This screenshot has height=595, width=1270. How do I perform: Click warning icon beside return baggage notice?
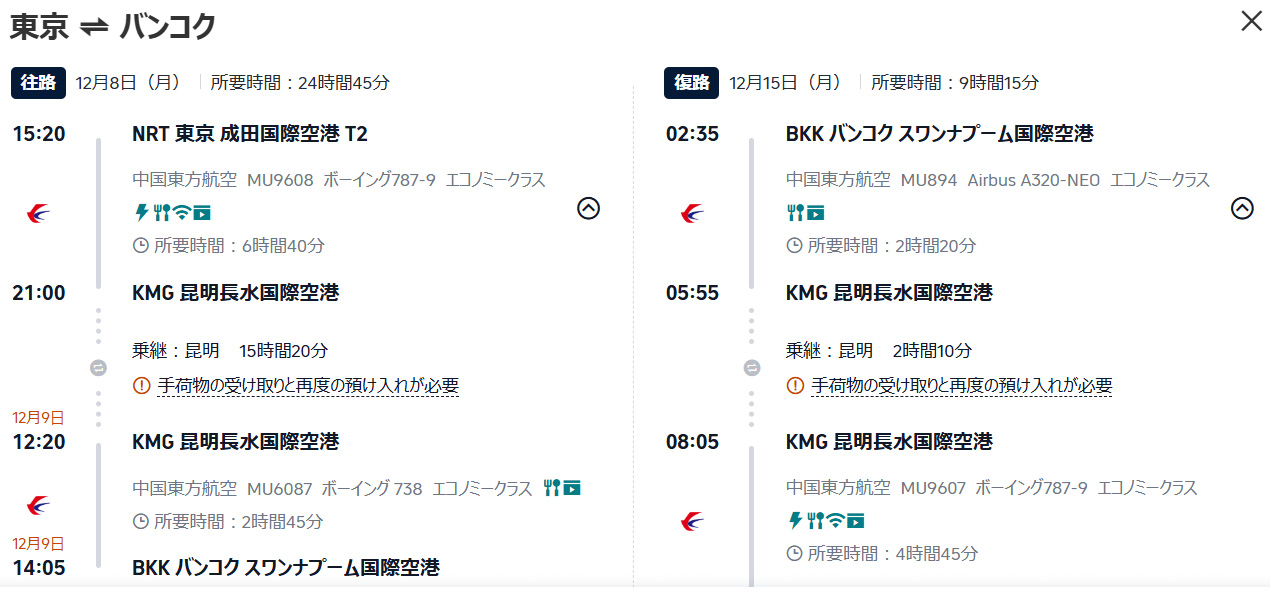pos(795,385)
